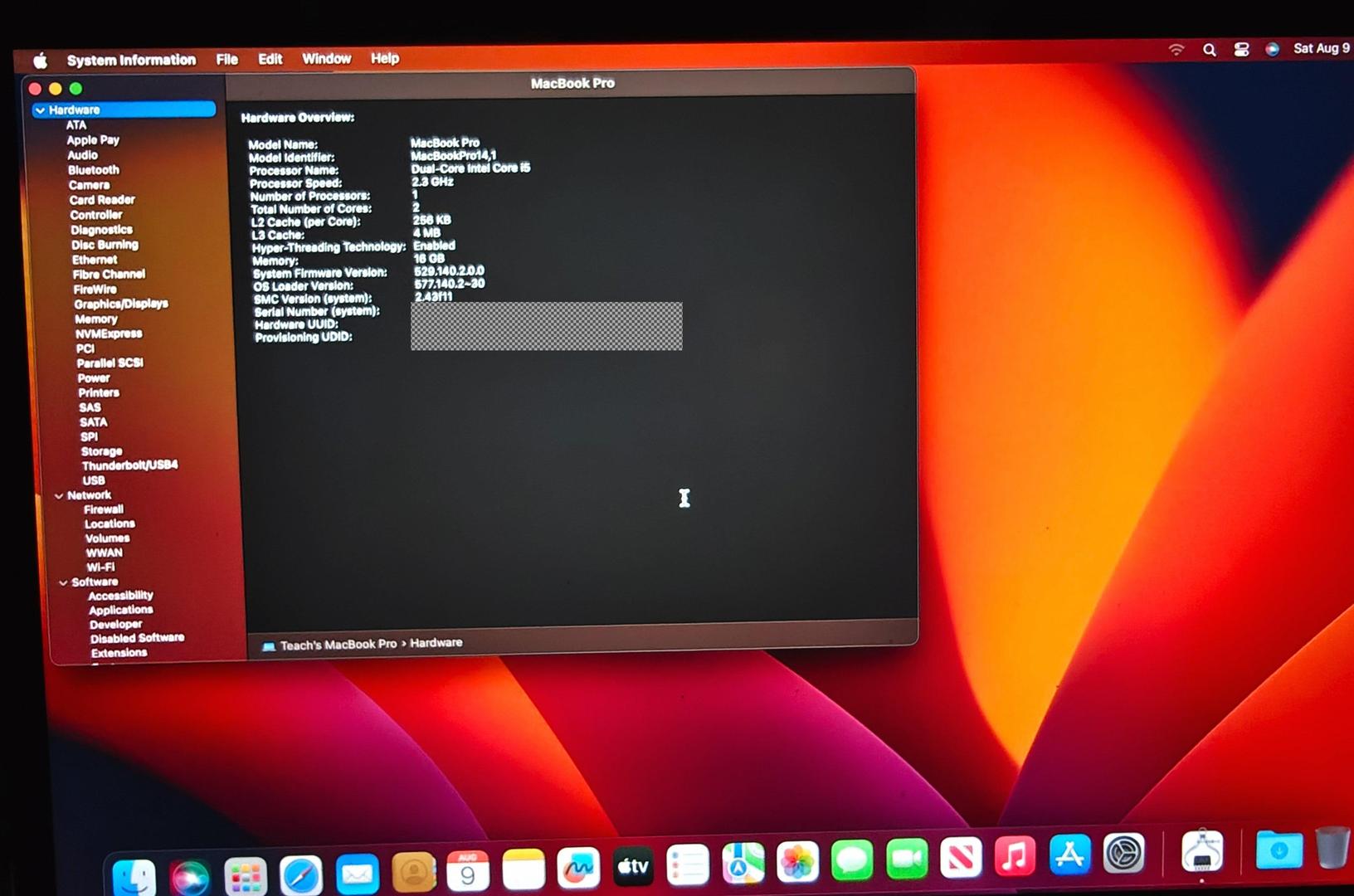The width and height of the screenshot is (1354, 896).
Task: Select Power in the sidebar
Action: pos(94,378)
